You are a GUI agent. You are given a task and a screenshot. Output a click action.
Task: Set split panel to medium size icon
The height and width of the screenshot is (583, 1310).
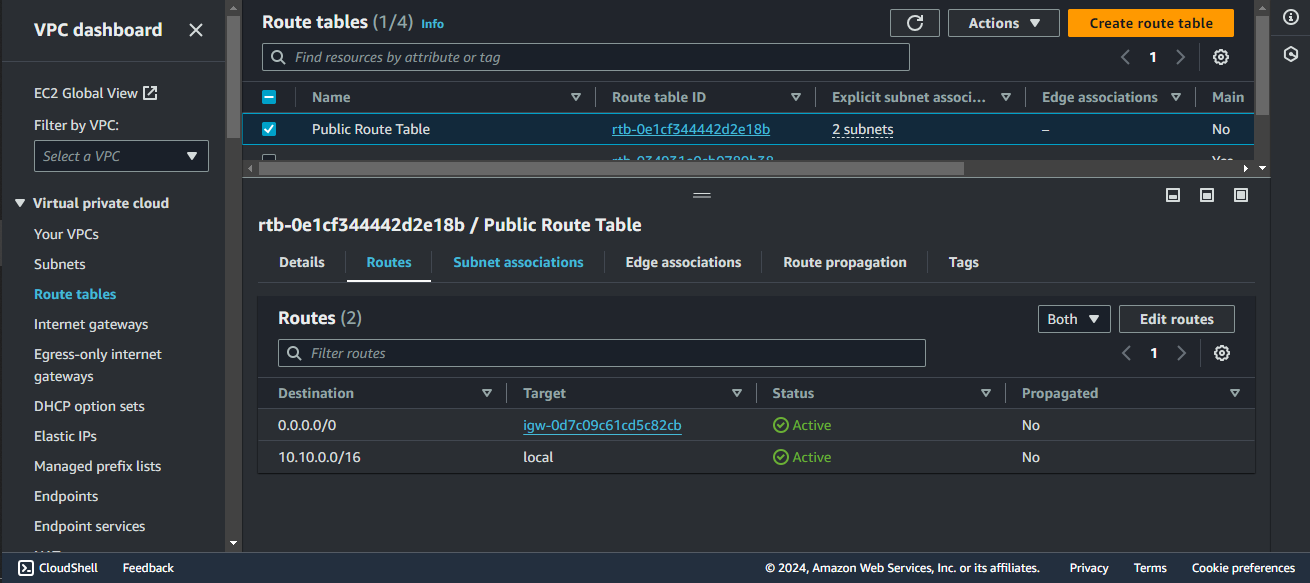[x=1207, y=195]
